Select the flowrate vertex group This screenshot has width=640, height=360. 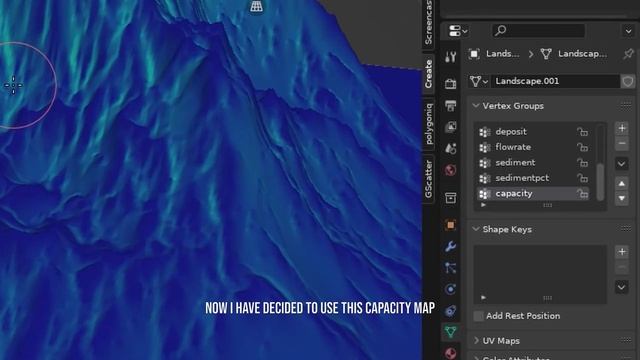(533, 147)
